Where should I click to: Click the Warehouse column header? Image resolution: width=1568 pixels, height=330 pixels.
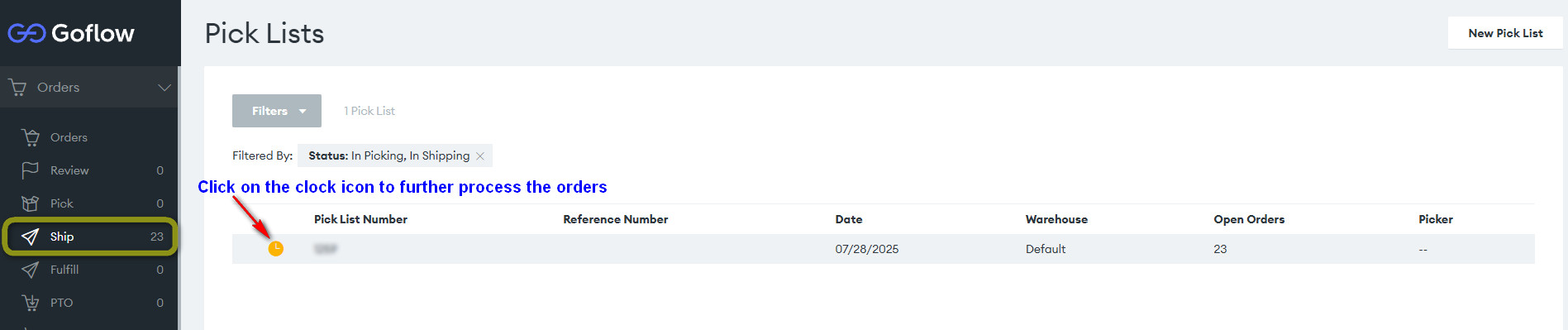(x=1056, y=219)
